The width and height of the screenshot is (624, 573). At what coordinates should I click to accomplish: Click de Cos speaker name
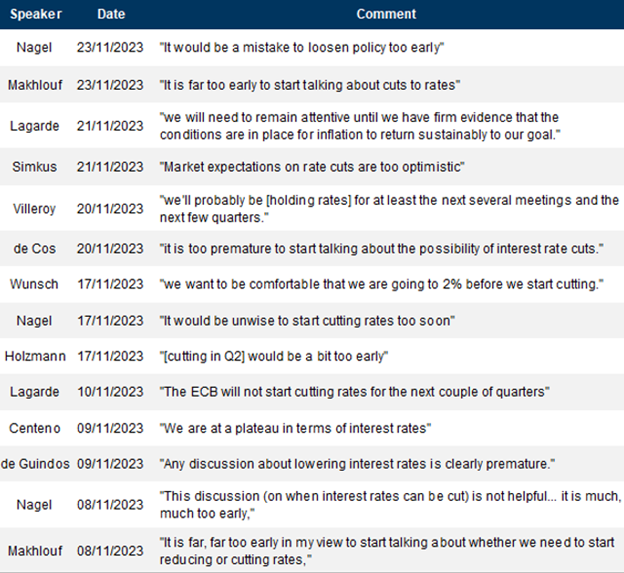coord(35,249)
